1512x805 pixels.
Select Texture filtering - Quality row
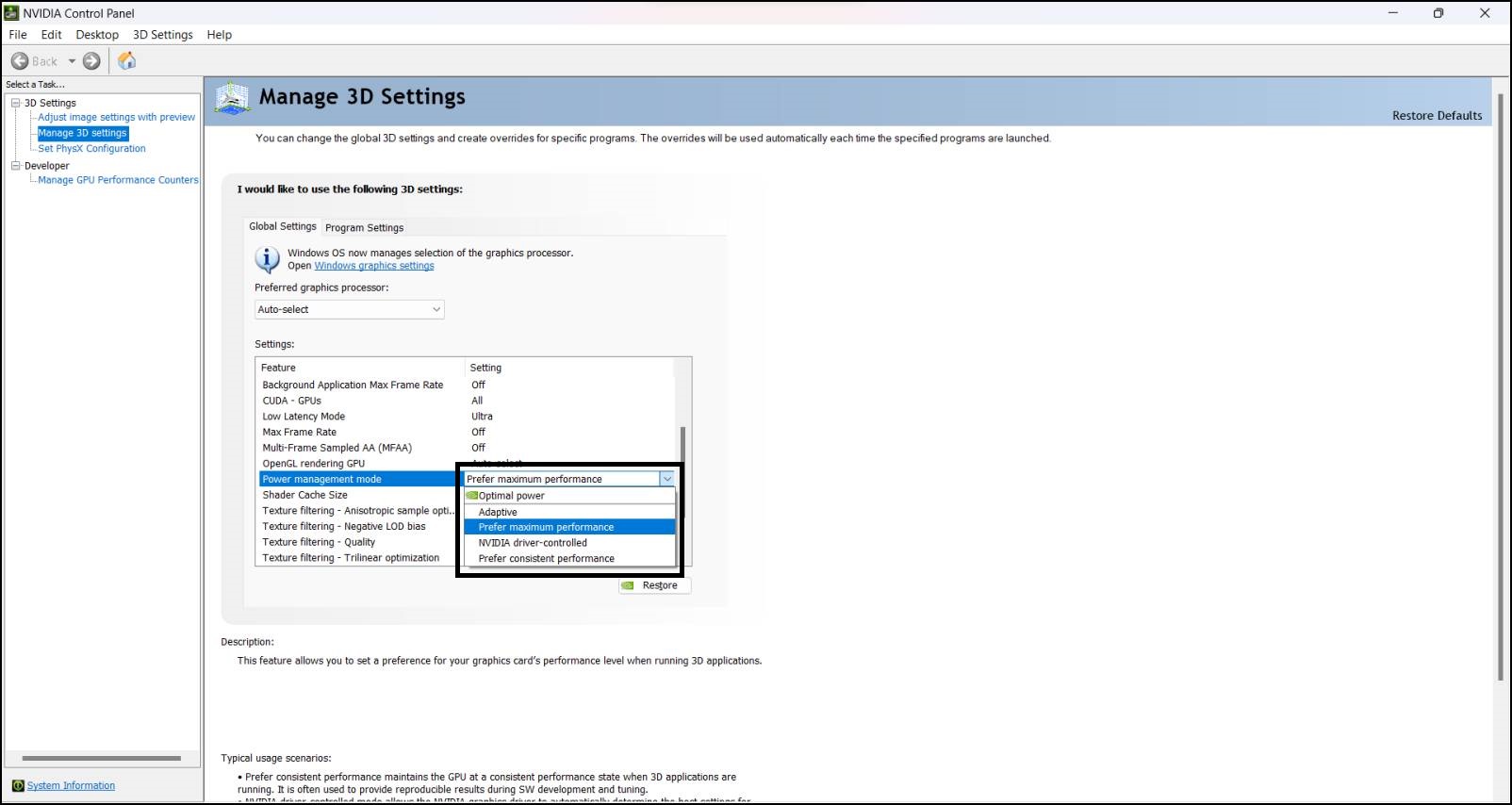358,542
